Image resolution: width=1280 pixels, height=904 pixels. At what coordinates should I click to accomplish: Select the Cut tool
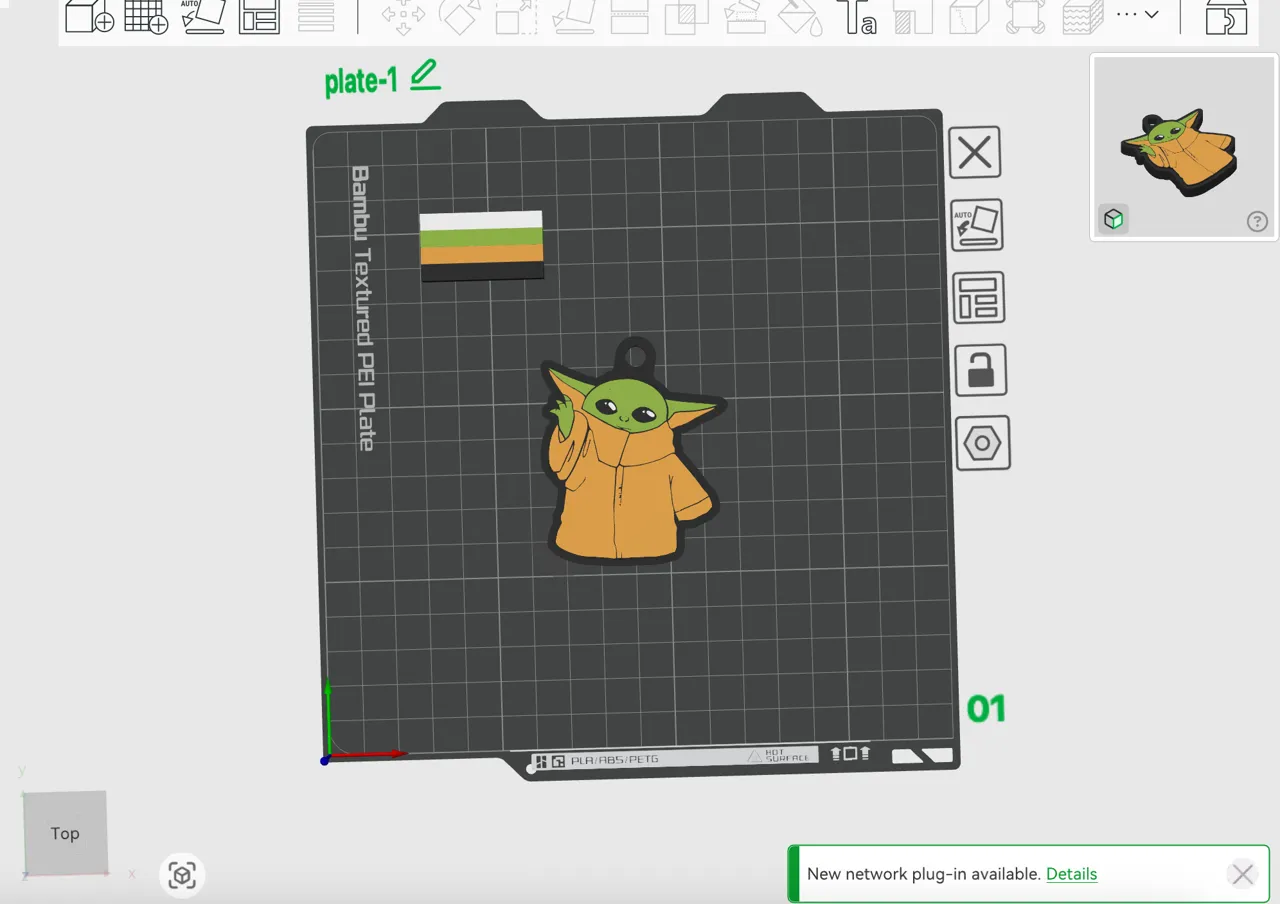630,17
